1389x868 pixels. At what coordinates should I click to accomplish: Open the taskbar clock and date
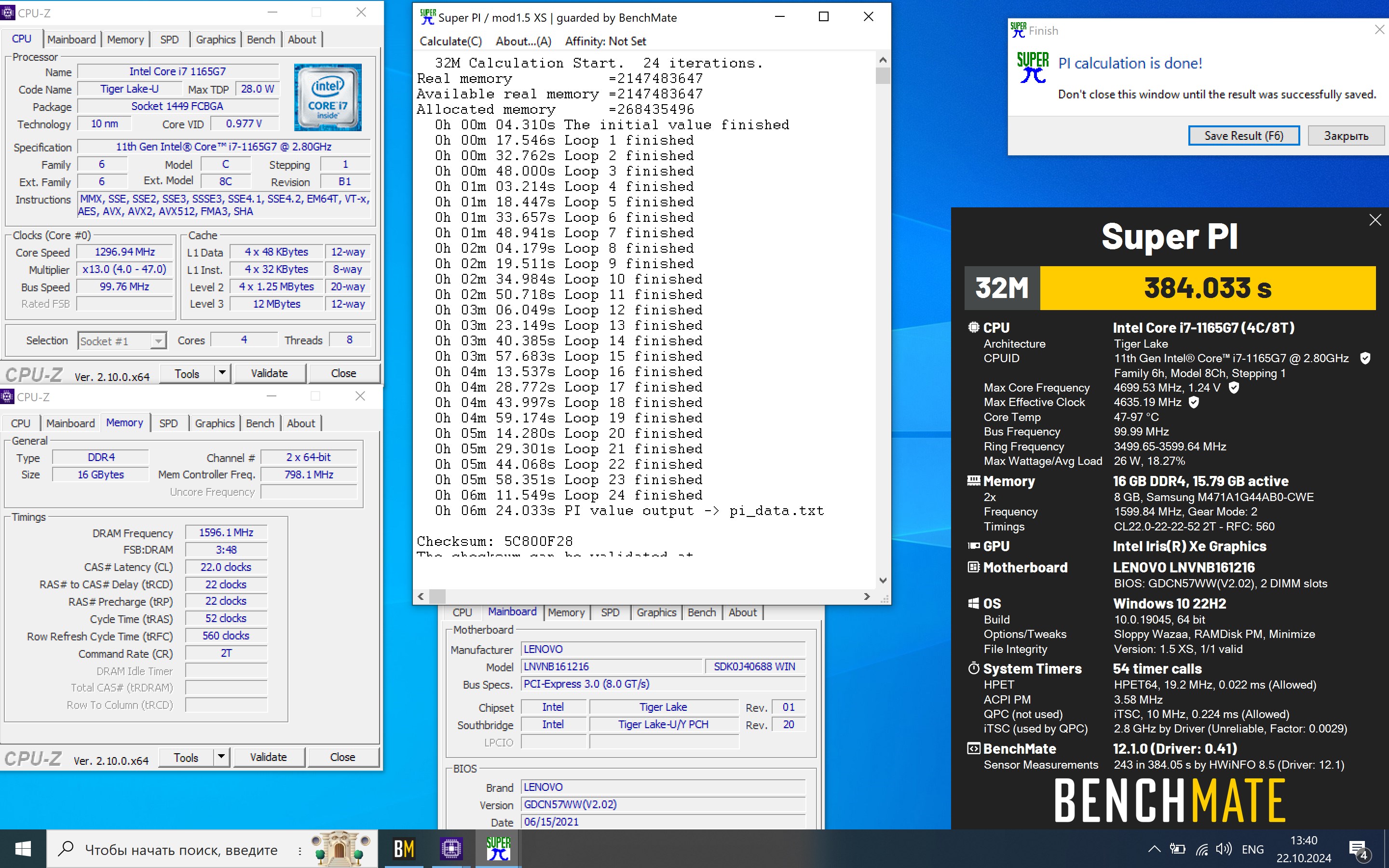(1304, 849)
